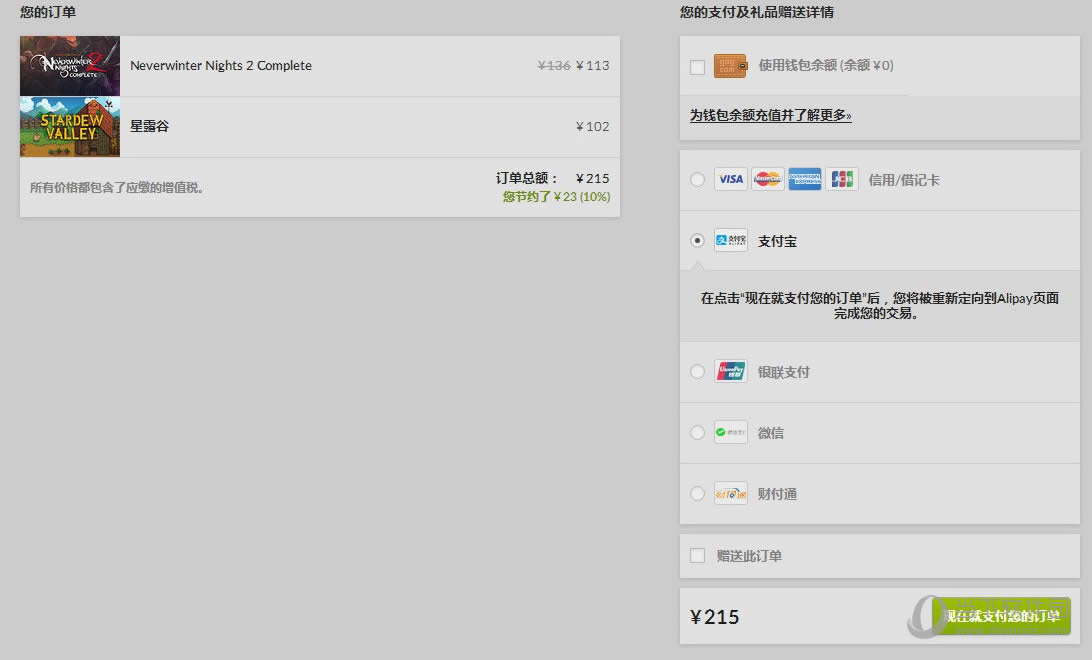Viewport: 1092px width, 660px height.
Task: Open 为钱包余额充值并了解更多 link
Action: tap(770, 115)
